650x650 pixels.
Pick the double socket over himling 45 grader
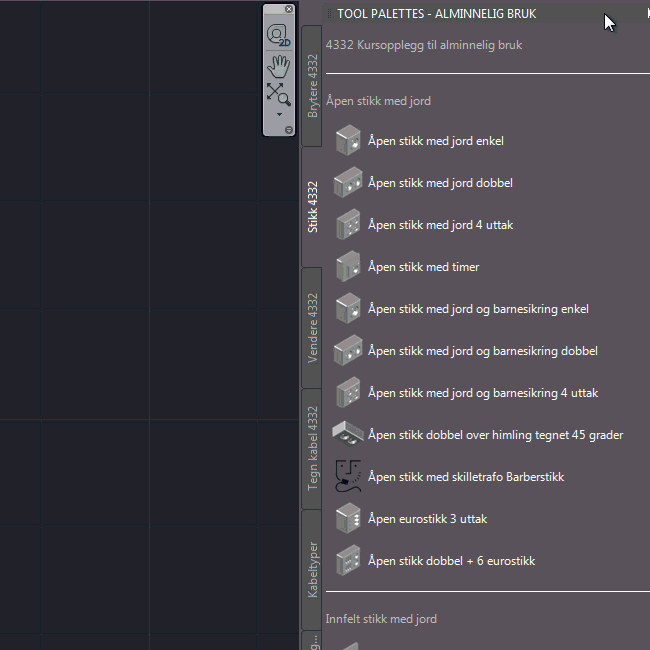pyautogui.click(x=495, y=435)
